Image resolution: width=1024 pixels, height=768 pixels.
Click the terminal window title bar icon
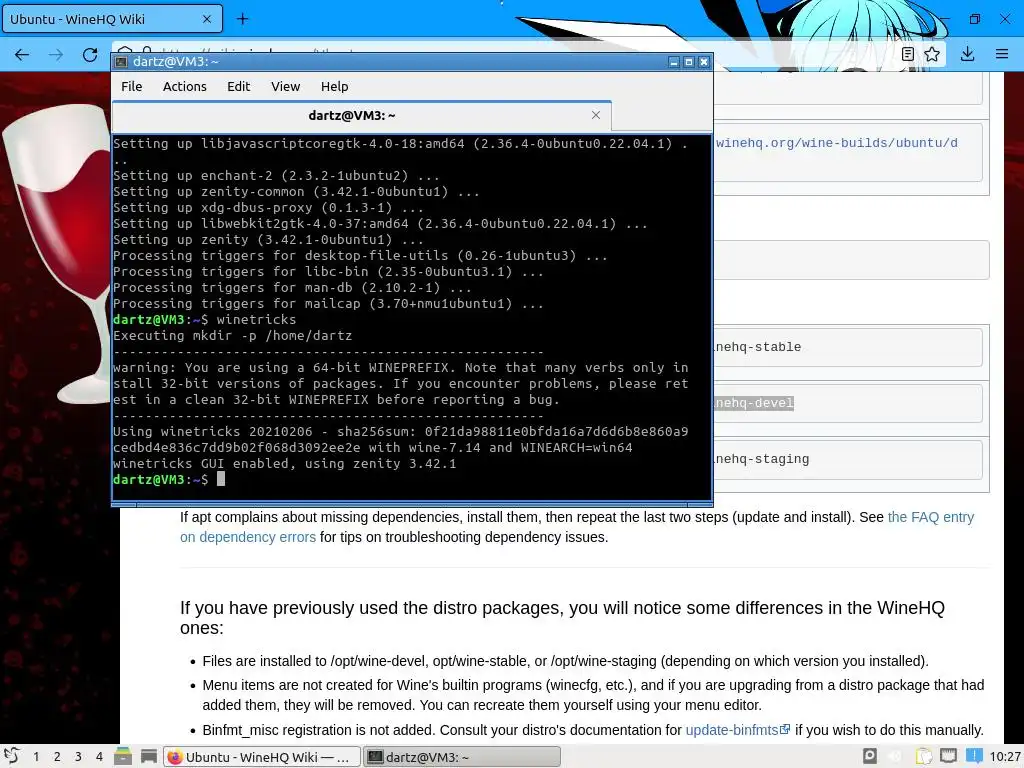121,62
